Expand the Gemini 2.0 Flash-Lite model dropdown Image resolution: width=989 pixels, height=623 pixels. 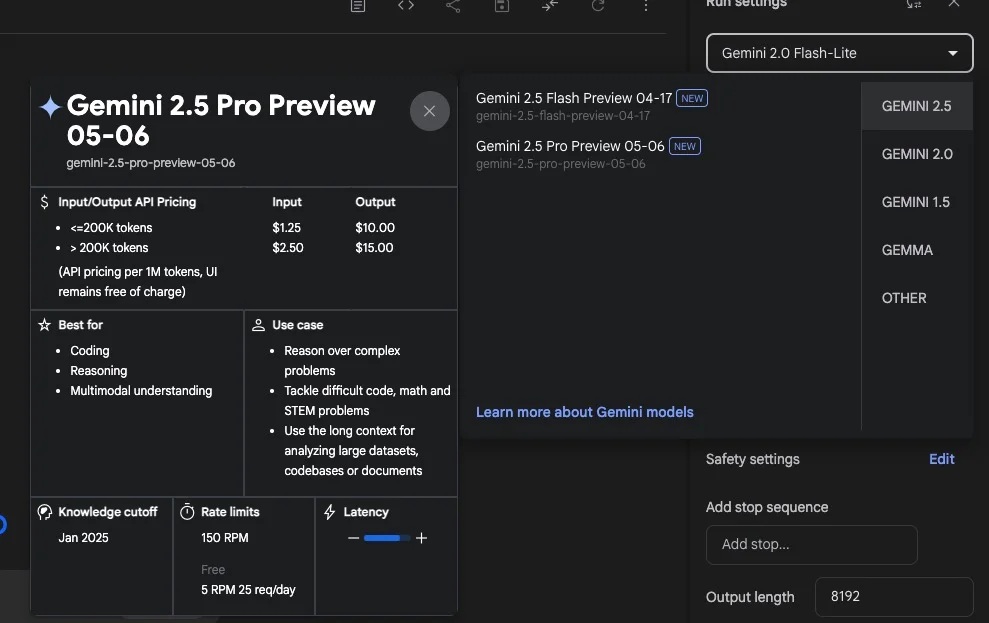[840, 53]
